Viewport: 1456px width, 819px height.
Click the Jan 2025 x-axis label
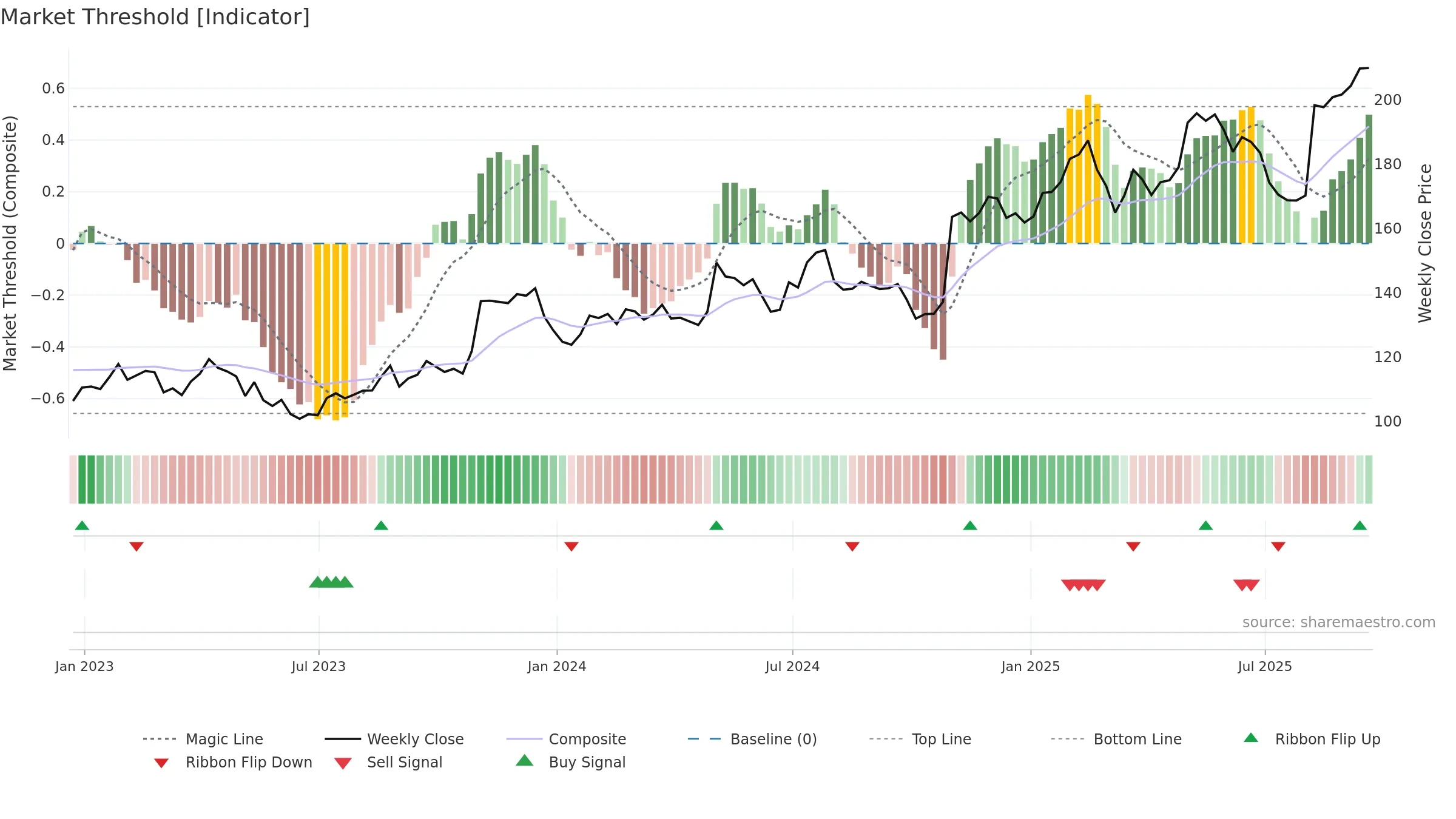(1031, 666)
